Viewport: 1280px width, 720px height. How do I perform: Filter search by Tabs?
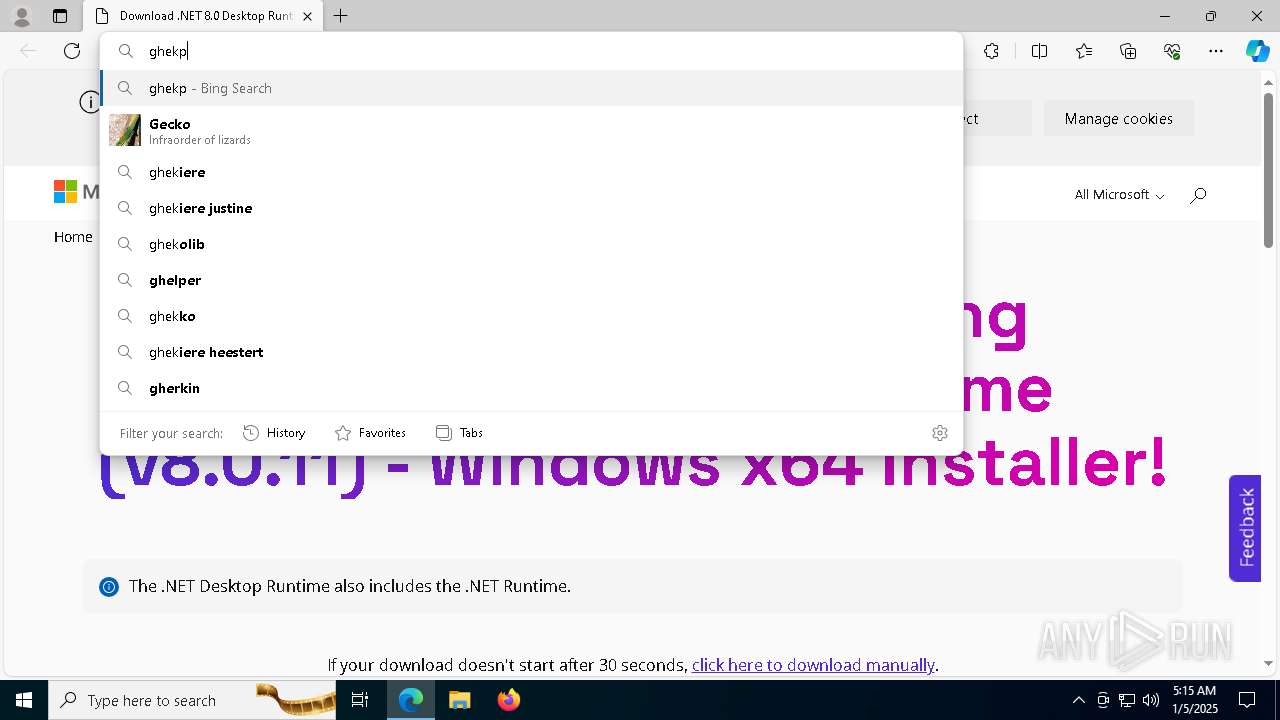tap(460, 433)
